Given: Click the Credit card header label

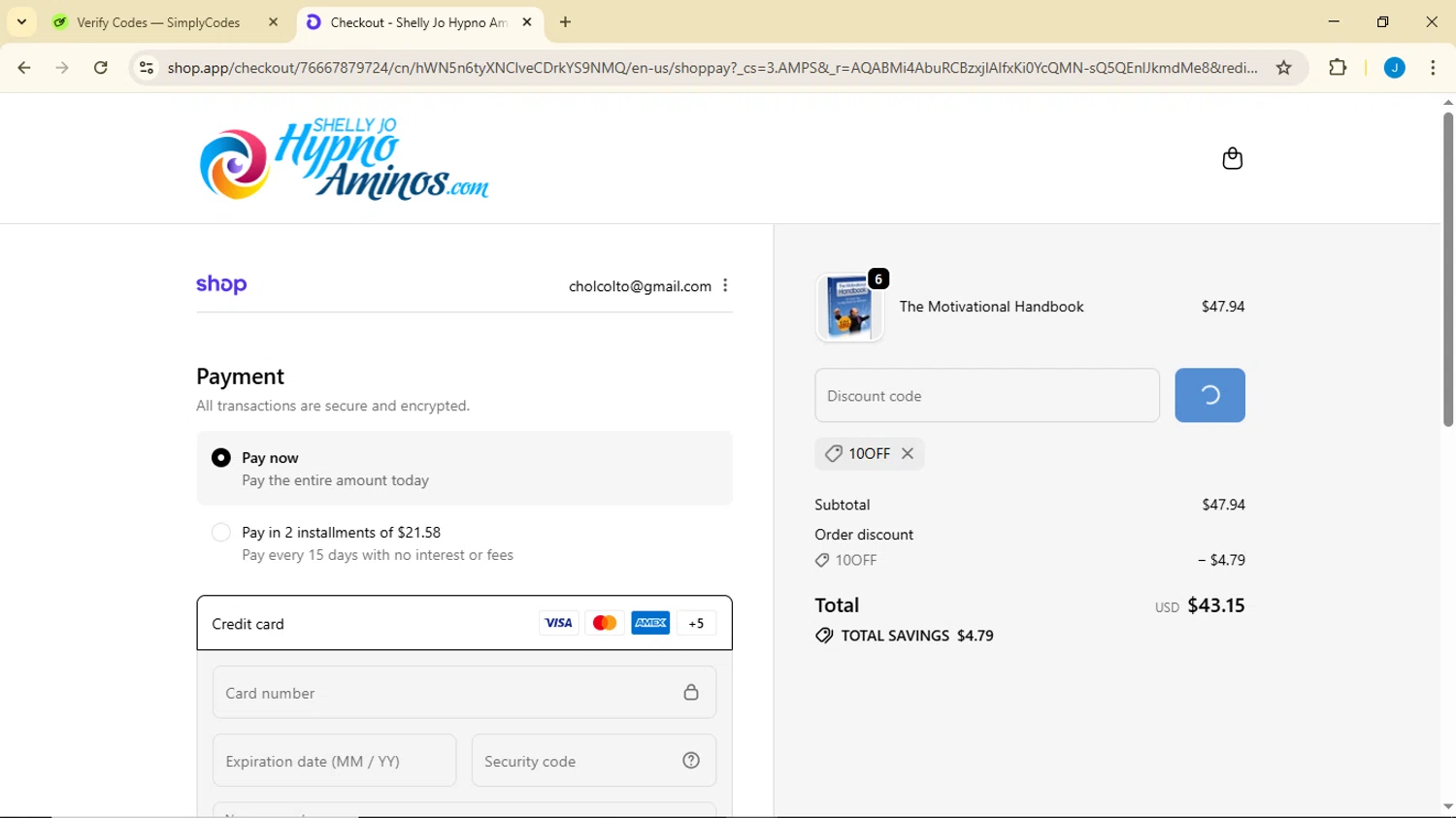Looking at the screenshot, I should (248, 624).
